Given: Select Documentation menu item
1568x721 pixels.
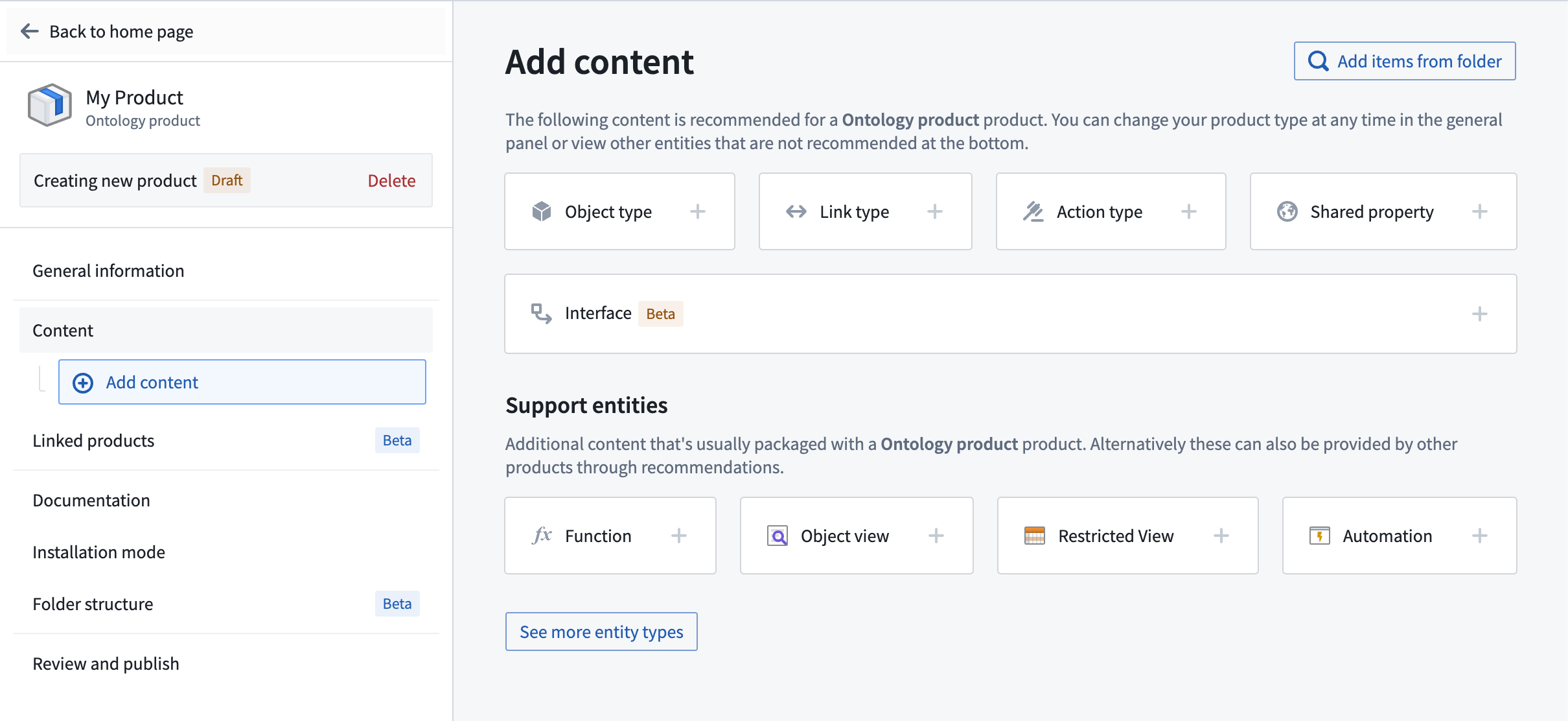Looking at the screenshot, I should point(91,499).
